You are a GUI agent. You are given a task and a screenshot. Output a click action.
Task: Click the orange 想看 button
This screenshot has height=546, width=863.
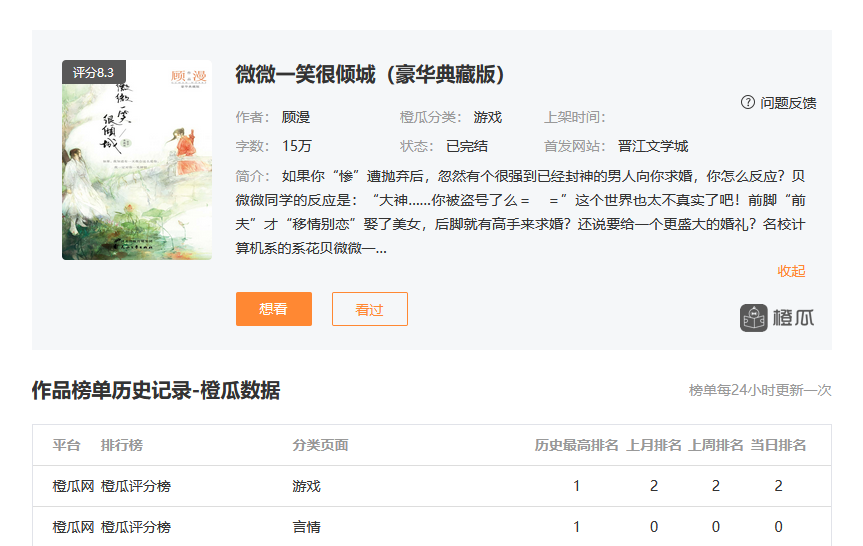pyautogui.click(x=274, y=309)
